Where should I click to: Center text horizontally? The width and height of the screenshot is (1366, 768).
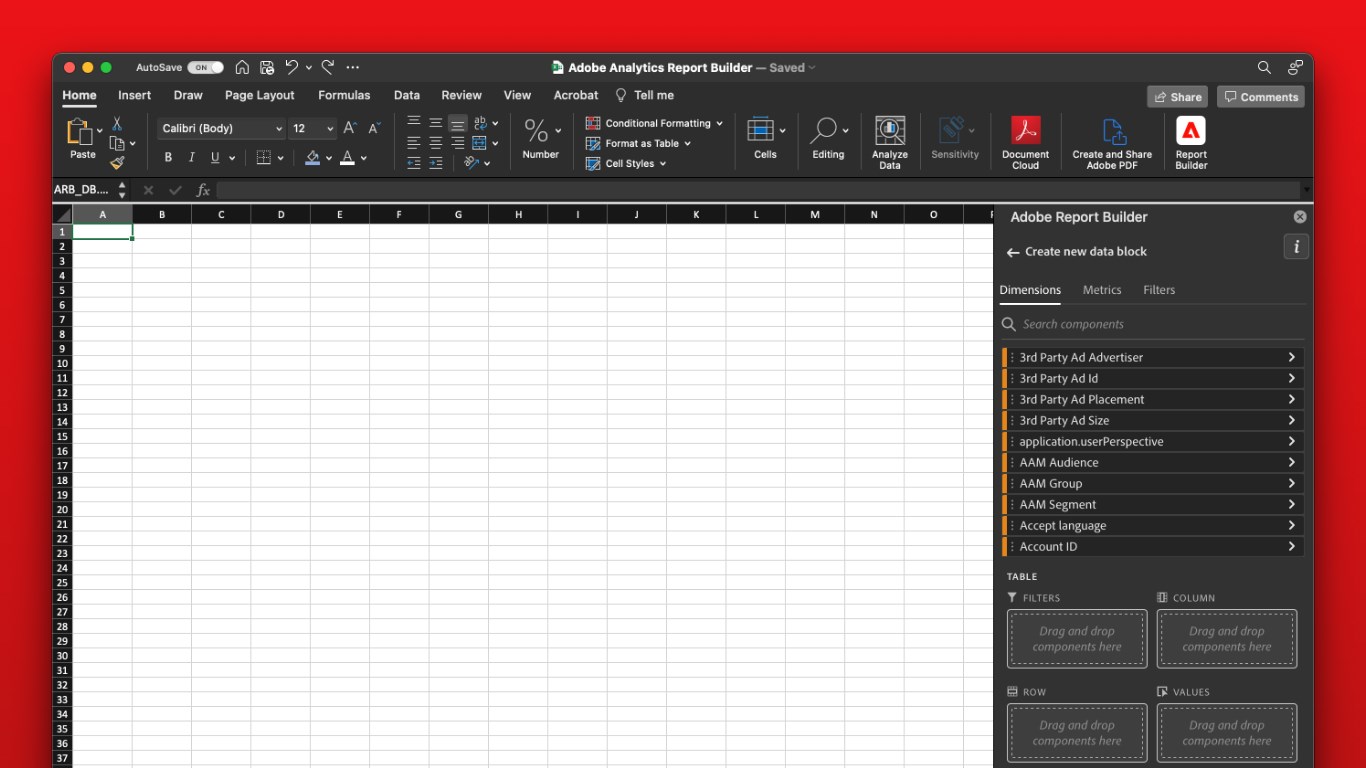coord(436,143)
